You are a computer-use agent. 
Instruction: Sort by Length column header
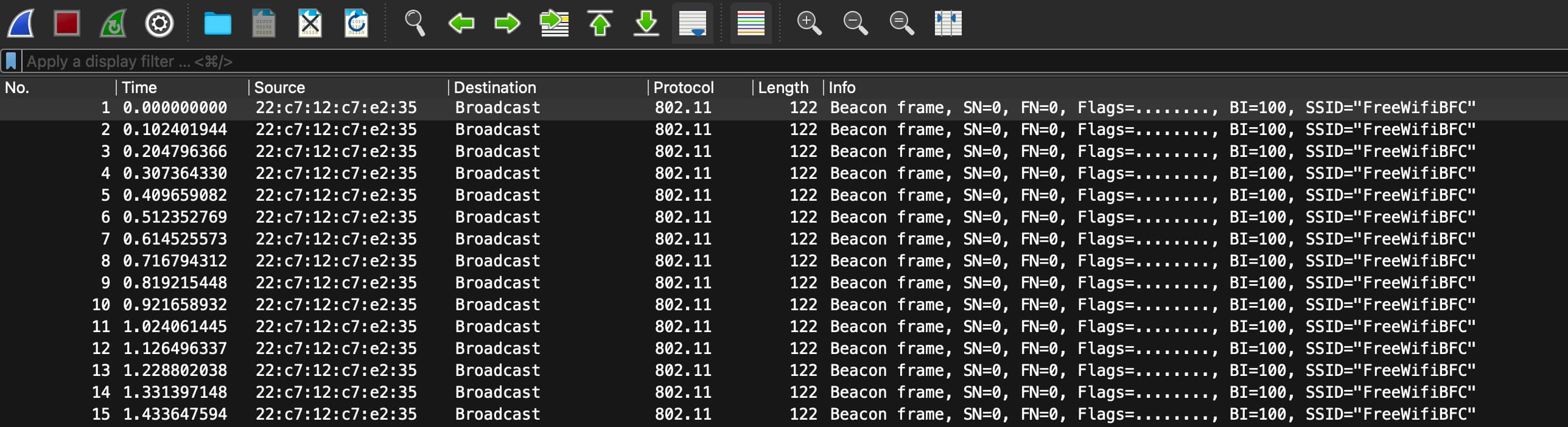click(788, 88)
